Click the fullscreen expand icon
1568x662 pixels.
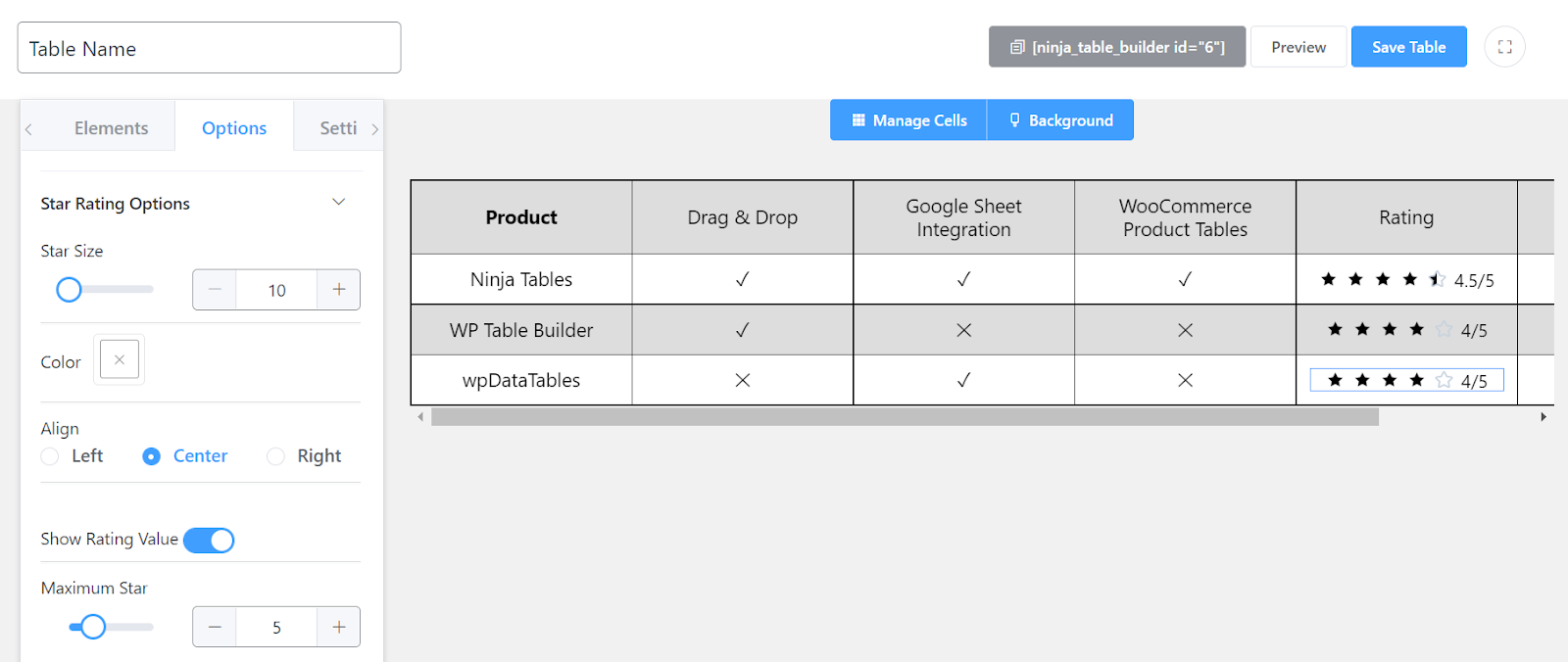click(1504, 47)
